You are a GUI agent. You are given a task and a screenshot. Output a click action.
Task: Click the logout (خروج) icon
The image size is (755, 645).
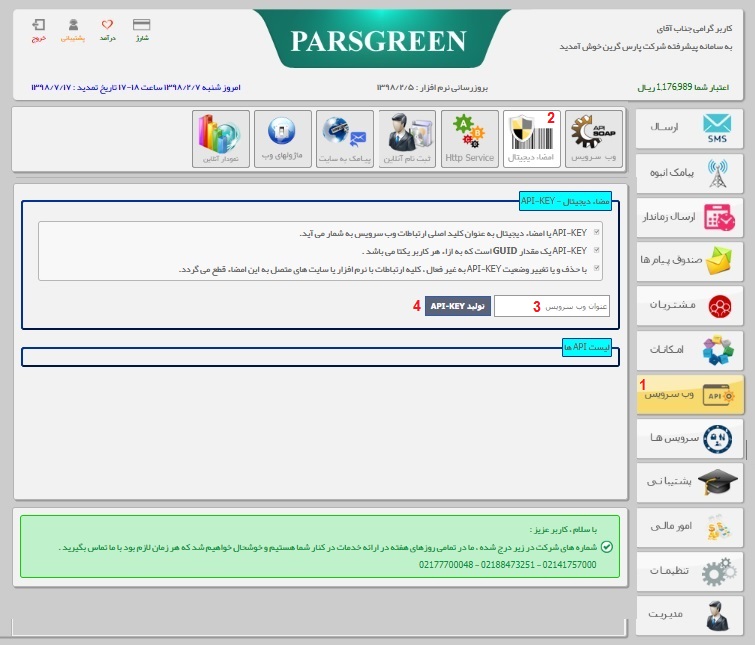coord(39,29)
